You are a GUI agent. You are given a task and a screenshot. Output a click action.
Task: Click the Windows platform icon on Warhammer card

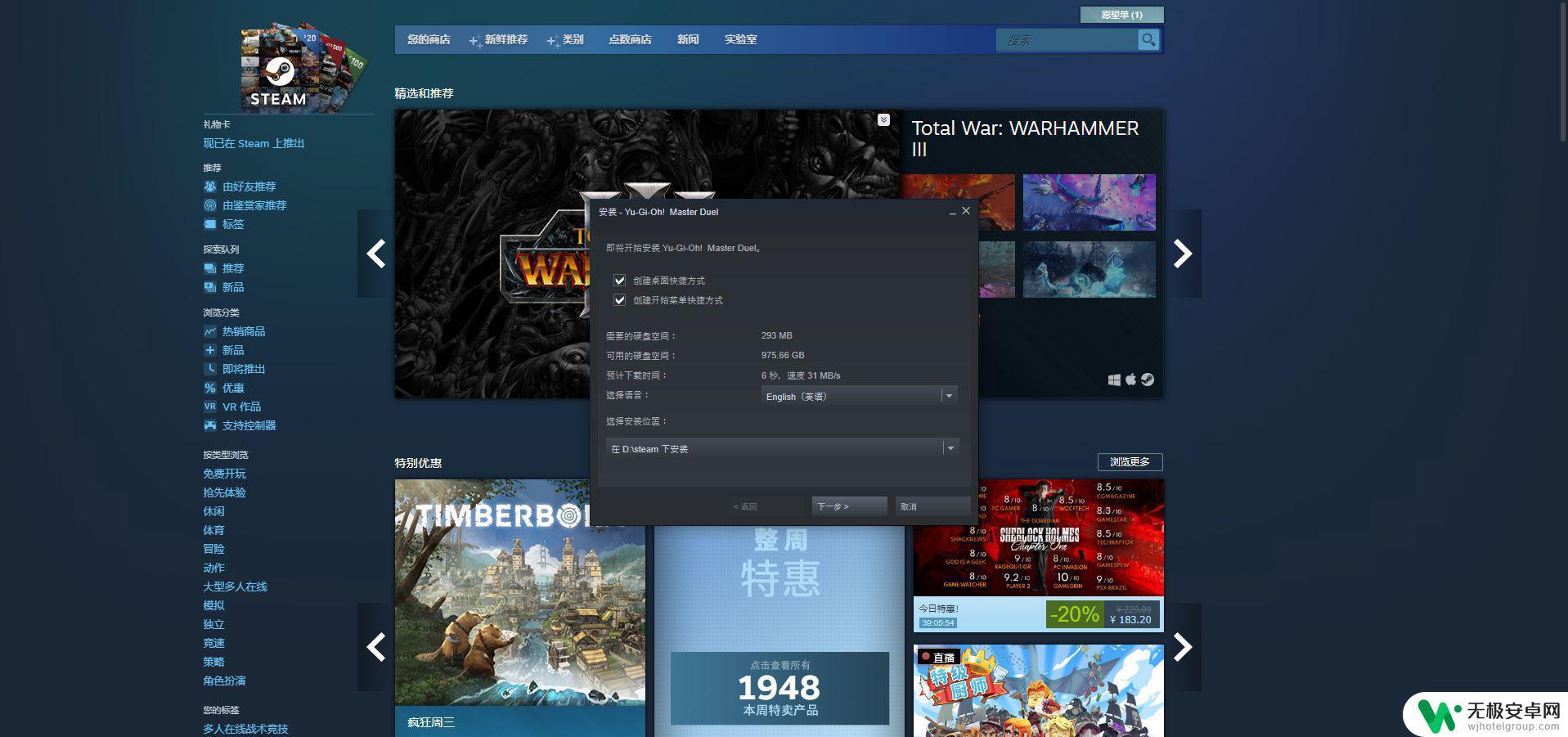(1114, 380)
